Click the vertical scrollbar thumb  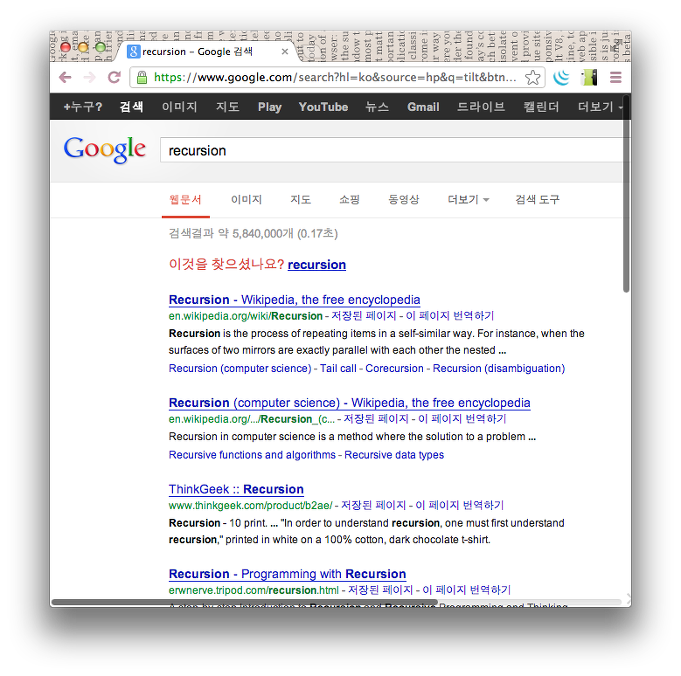(x=626, y=195)
